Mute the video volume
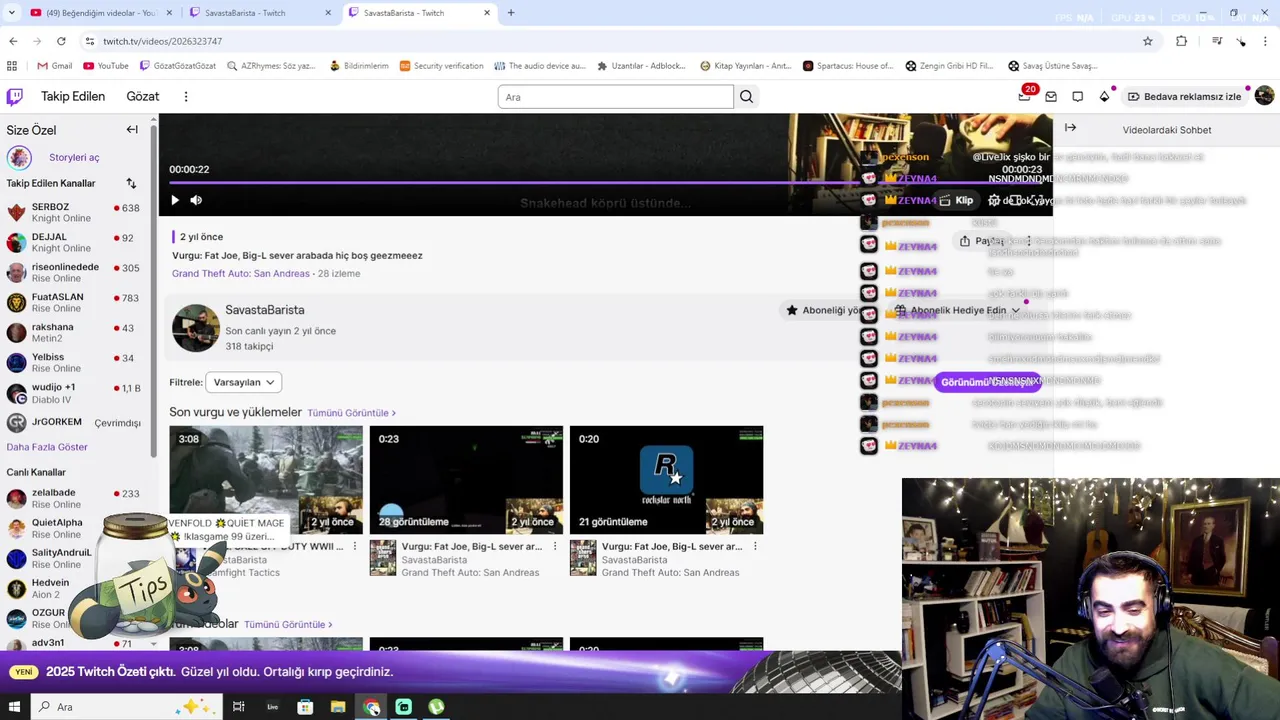 [x=196, y=200]
